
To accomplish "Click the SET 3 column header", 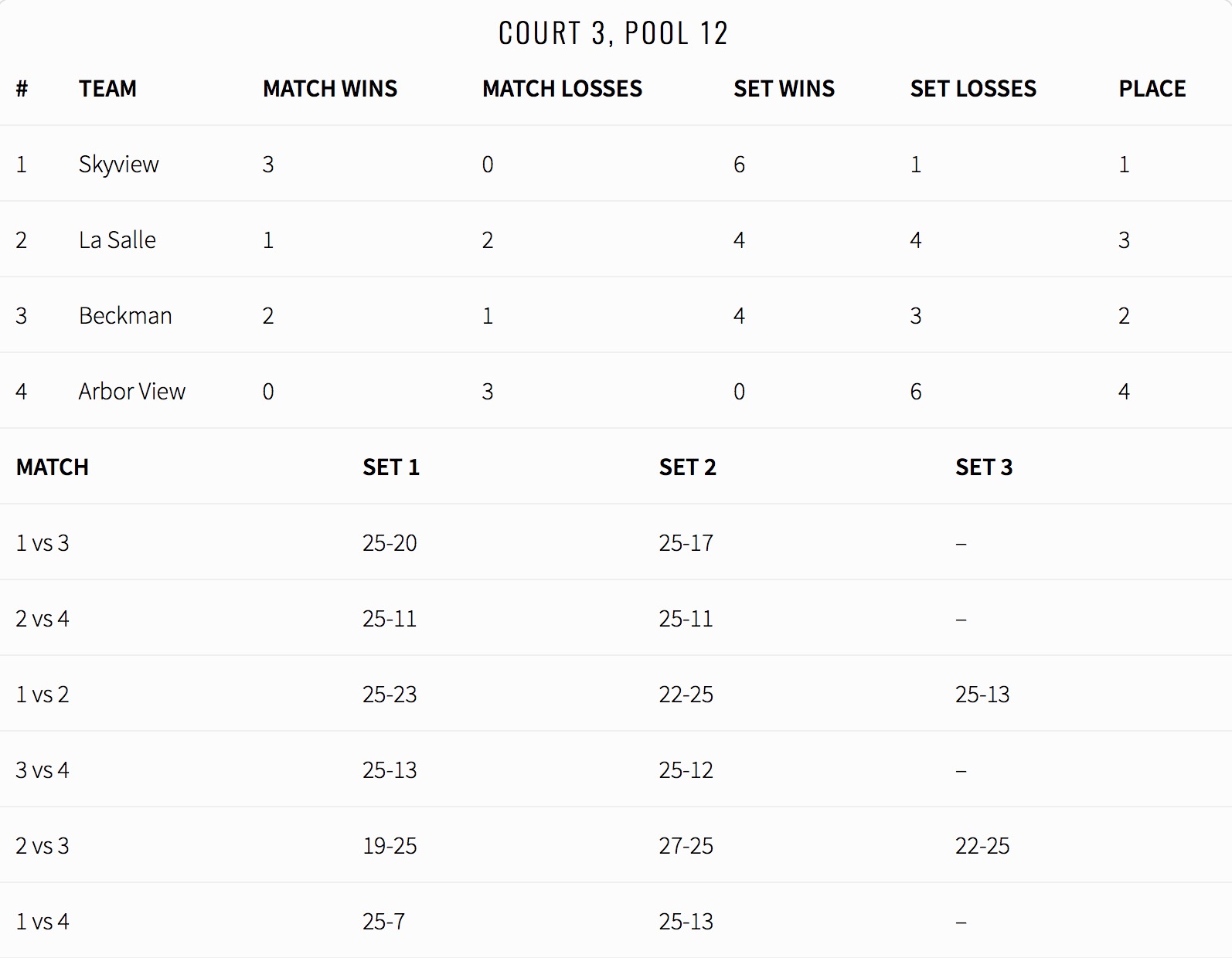I will click(984, 467).
